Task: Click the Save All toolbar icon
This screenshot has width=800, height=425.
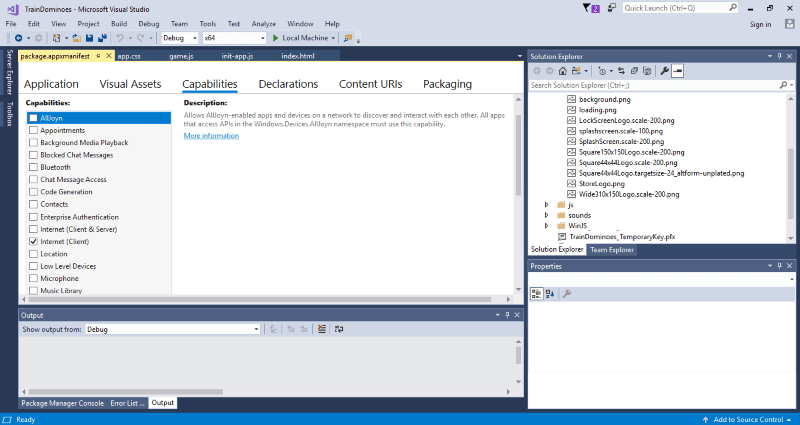Action: point(102,38)
